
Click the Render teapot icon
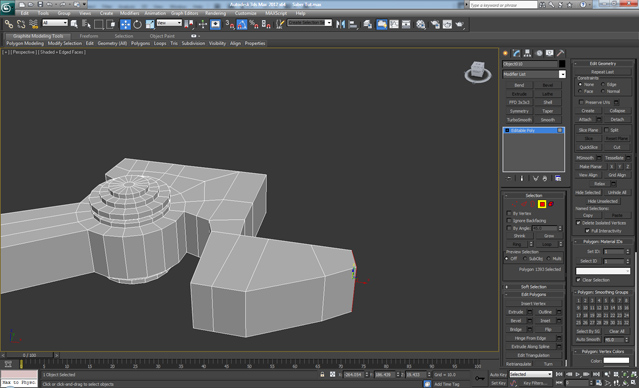[459, 24]
